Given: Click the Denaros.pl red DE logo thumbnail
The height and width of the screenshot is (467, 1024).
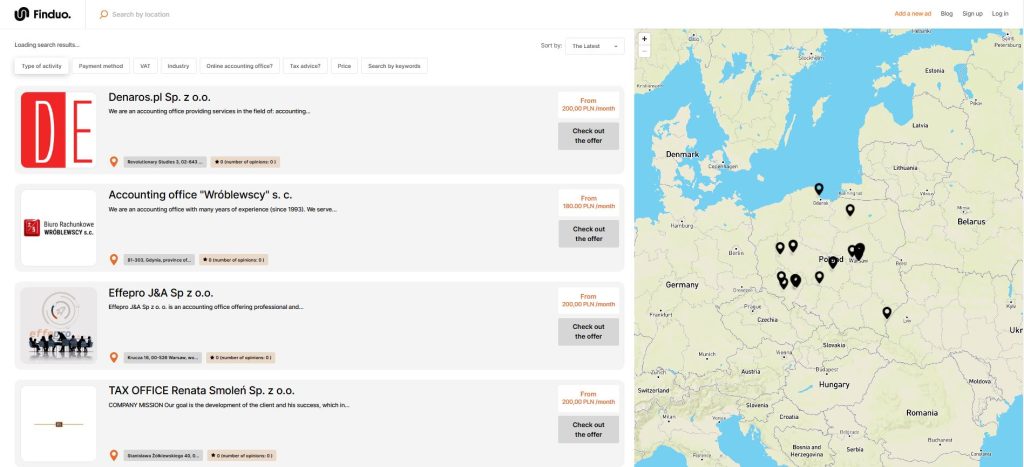Looking at the screenshot, I should tap(59, 130).
